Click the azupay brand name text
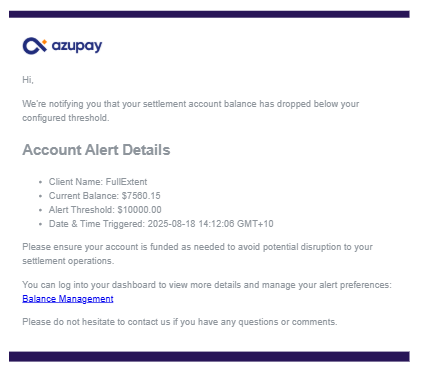429x378 pixels. click(77, 46)
